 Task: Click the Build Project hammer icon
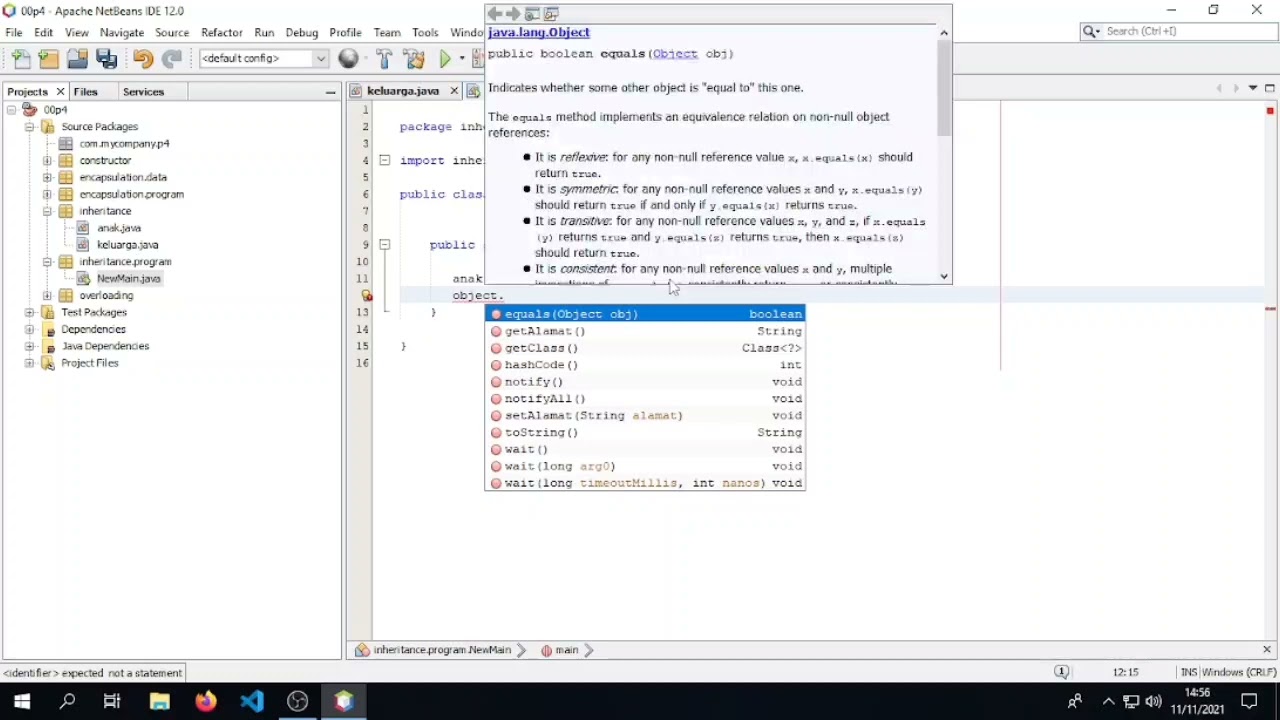click(x=384, y=59)
